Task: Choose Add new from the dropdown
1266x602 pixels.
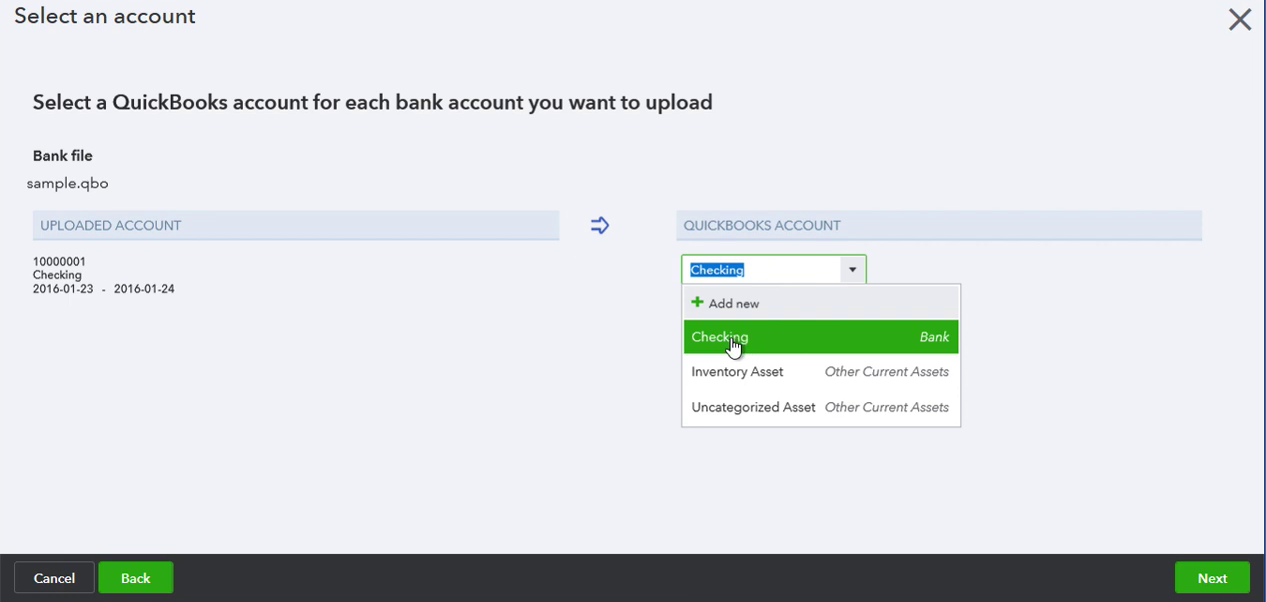Action: [x=821, y=303]
